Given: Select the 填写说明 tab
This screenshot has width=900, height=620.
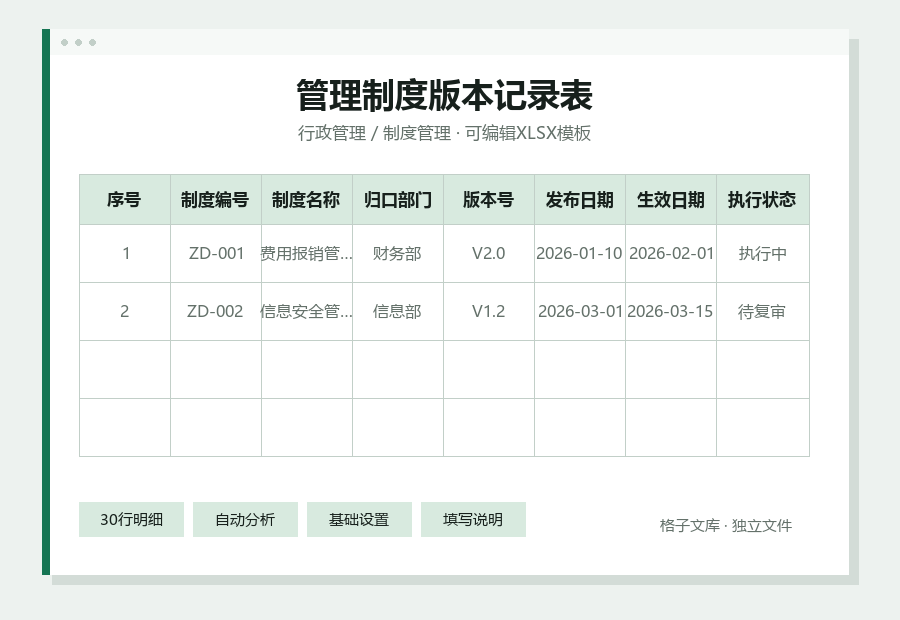Looking at the screenshot, I should coord(473,520).
